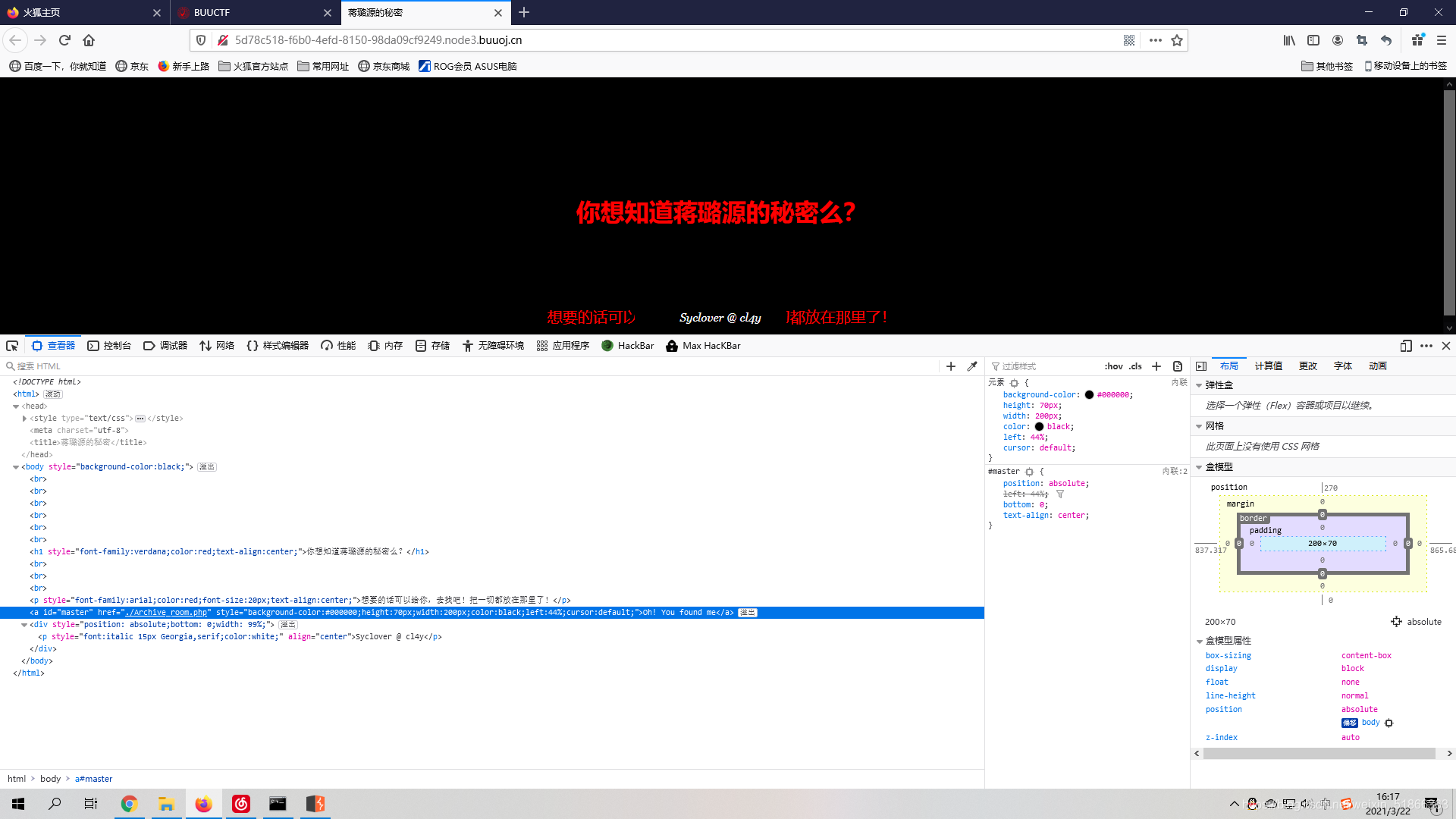The image size is (1456, 819).
Task: Open Max HackBar tool panel
Action: point(704,345)
